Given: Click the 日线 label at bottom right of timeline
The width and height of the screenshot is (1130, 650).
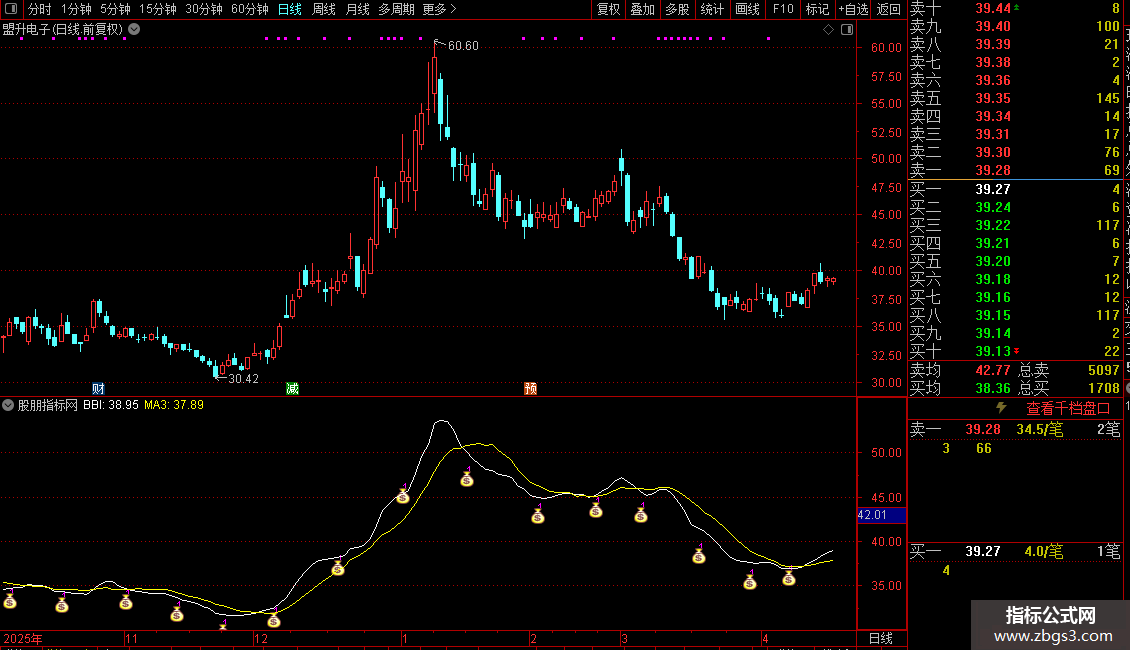Looking at the screenshot, I should pos(880,638).
